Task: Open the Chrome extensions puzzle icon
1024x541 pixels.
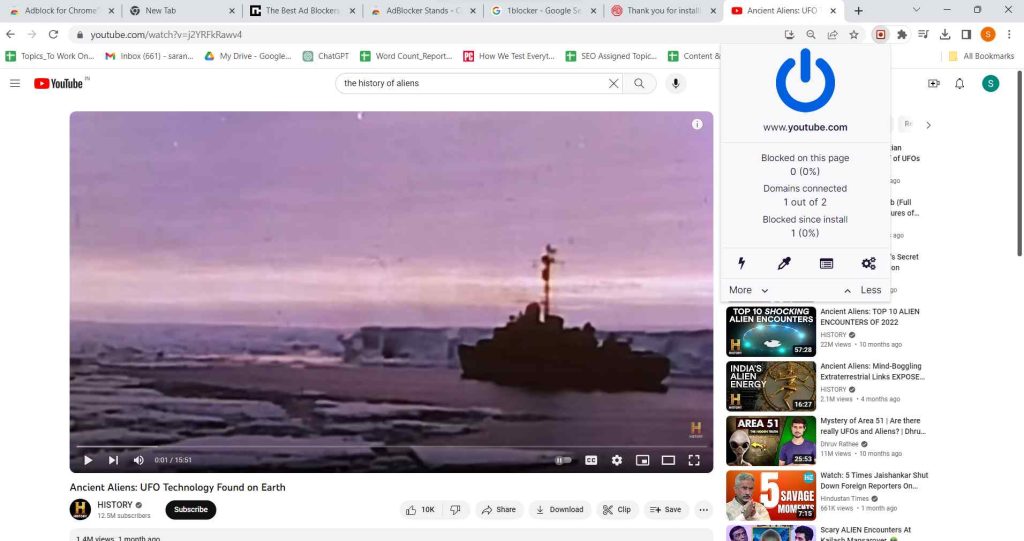Action: tap(902, 35)
